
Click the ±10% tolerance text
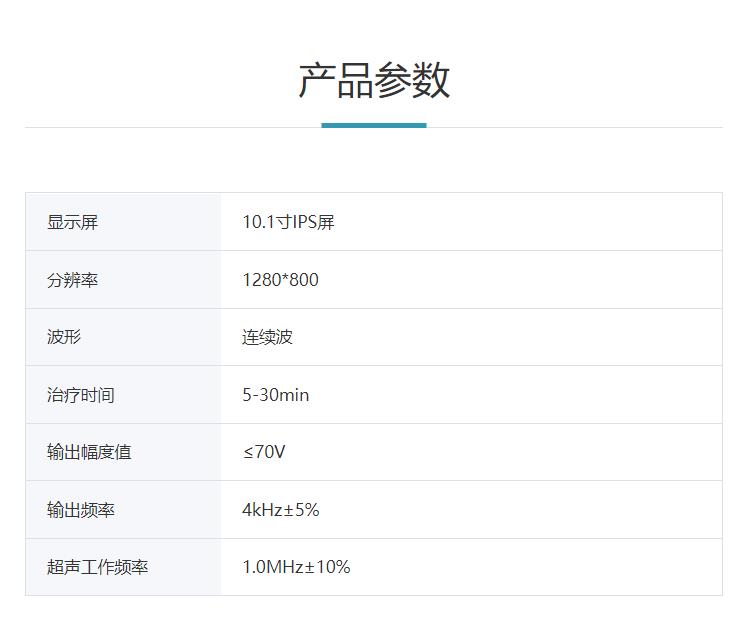point(327,567)
